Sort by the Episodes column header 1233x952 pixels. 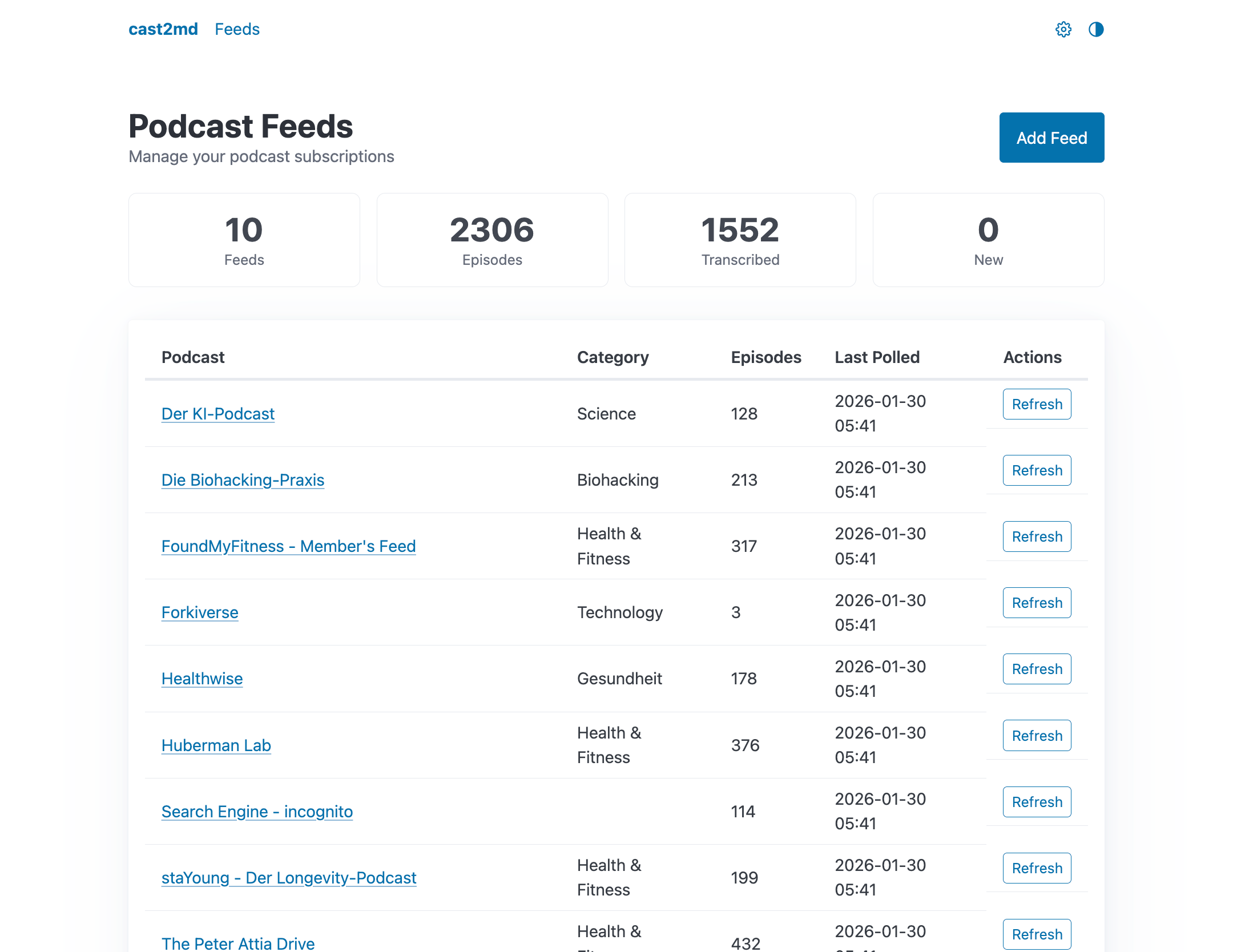pos(766,357)
